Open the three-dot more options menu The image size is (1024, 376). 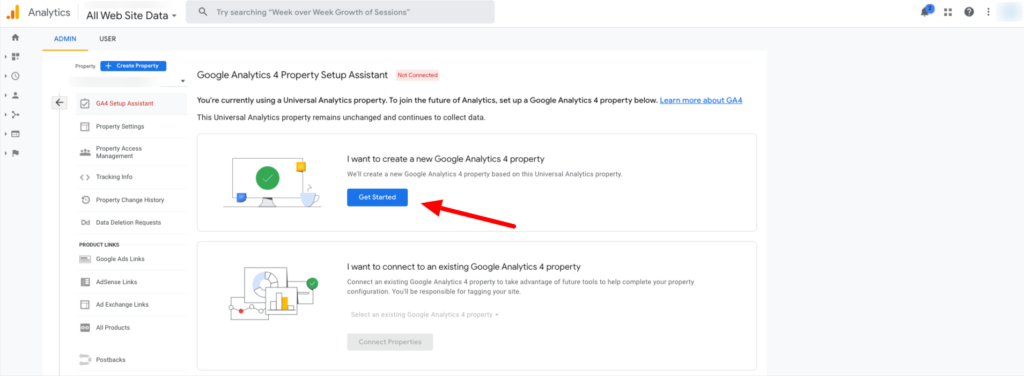[x=989, y=12]
